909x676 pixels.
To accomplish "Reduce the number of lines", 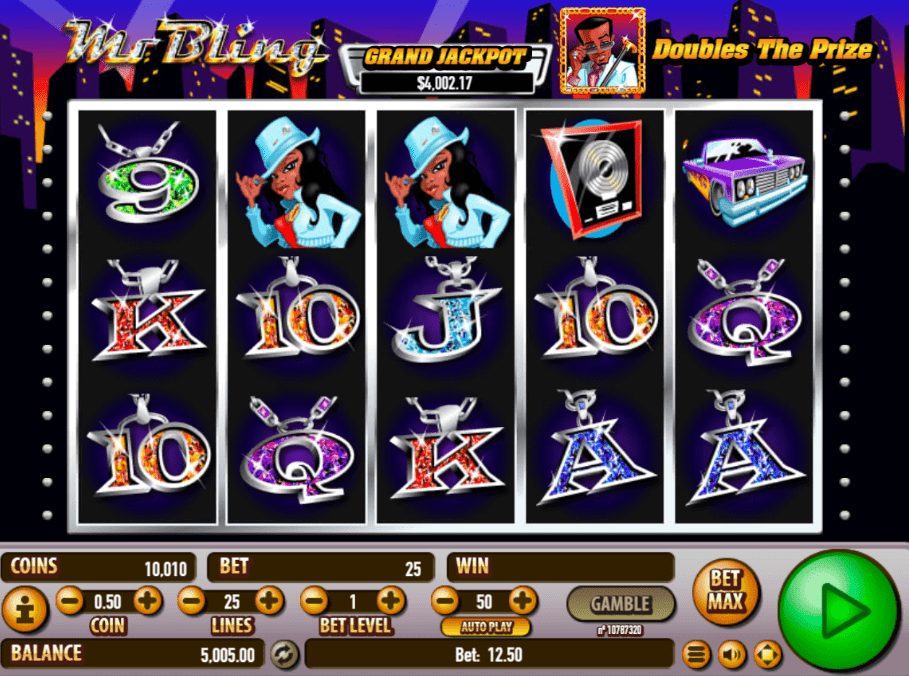I will pos(191,601).
